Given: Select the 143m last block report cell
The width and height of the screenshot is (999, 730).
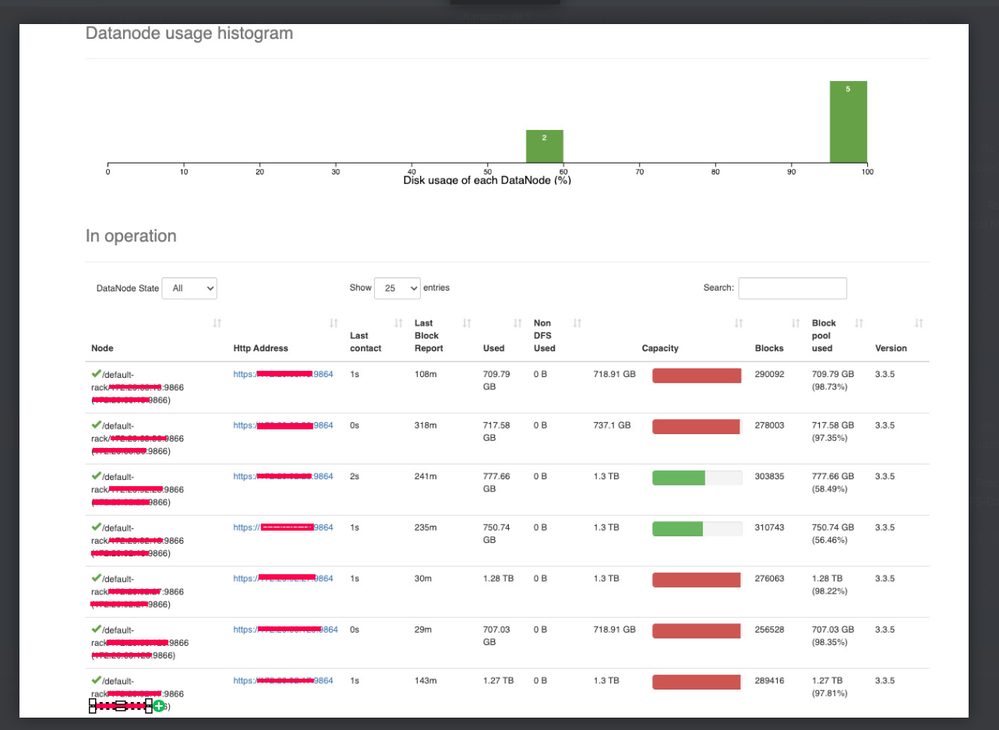Looking at the screenshot, I should coord(426,680).
